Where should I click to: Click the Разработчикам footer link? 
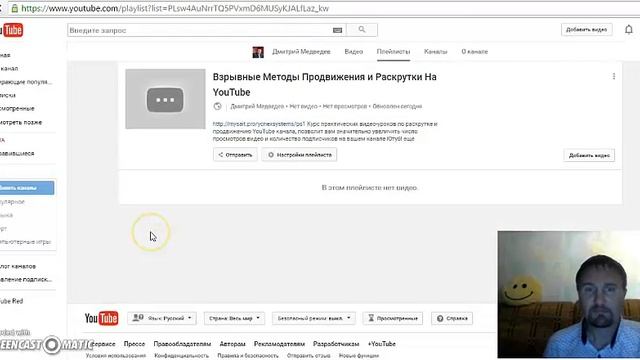coord(336,344)
